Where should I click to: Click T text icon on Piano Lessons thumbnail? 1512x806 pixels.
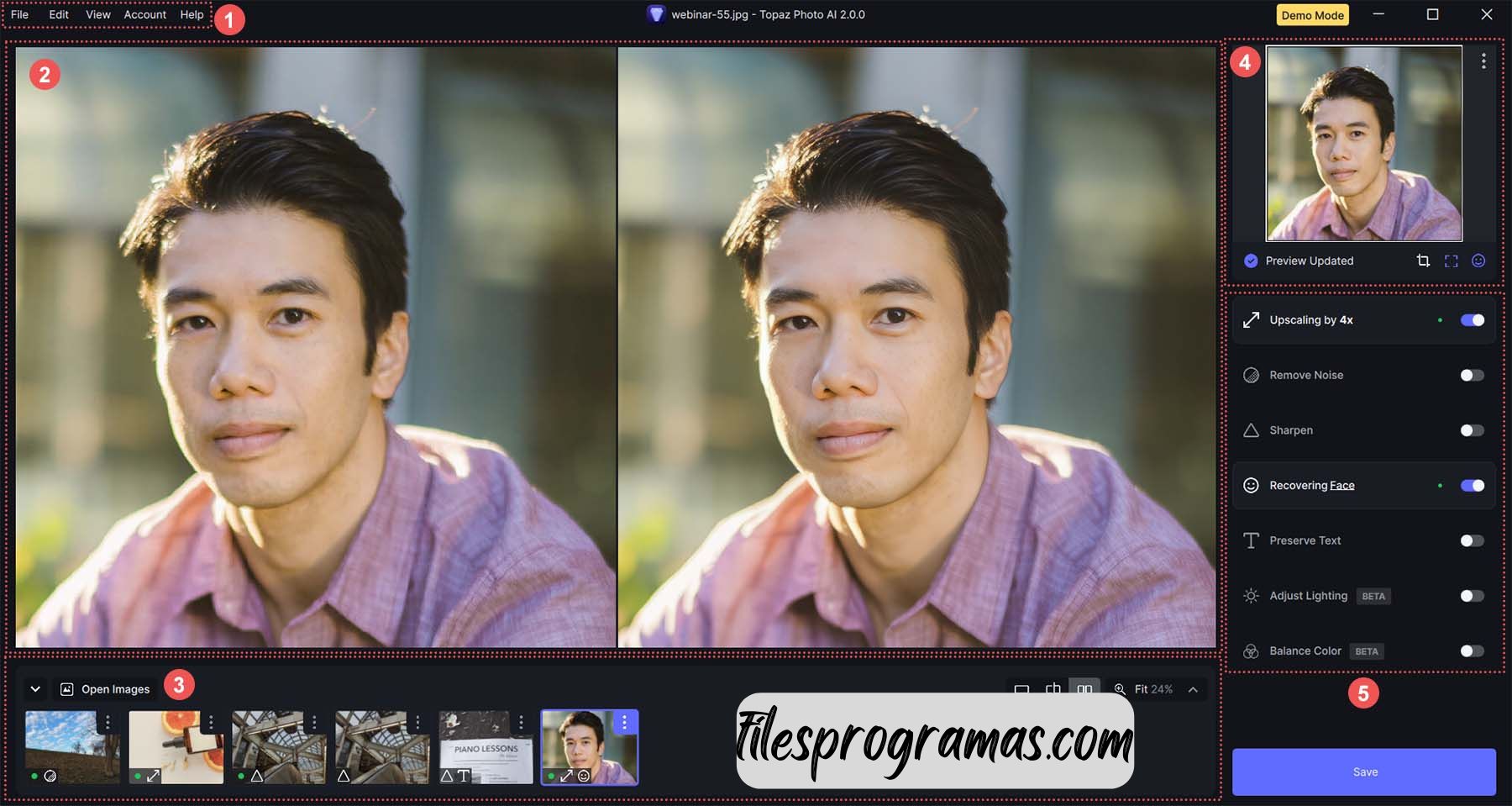(464, 776)
